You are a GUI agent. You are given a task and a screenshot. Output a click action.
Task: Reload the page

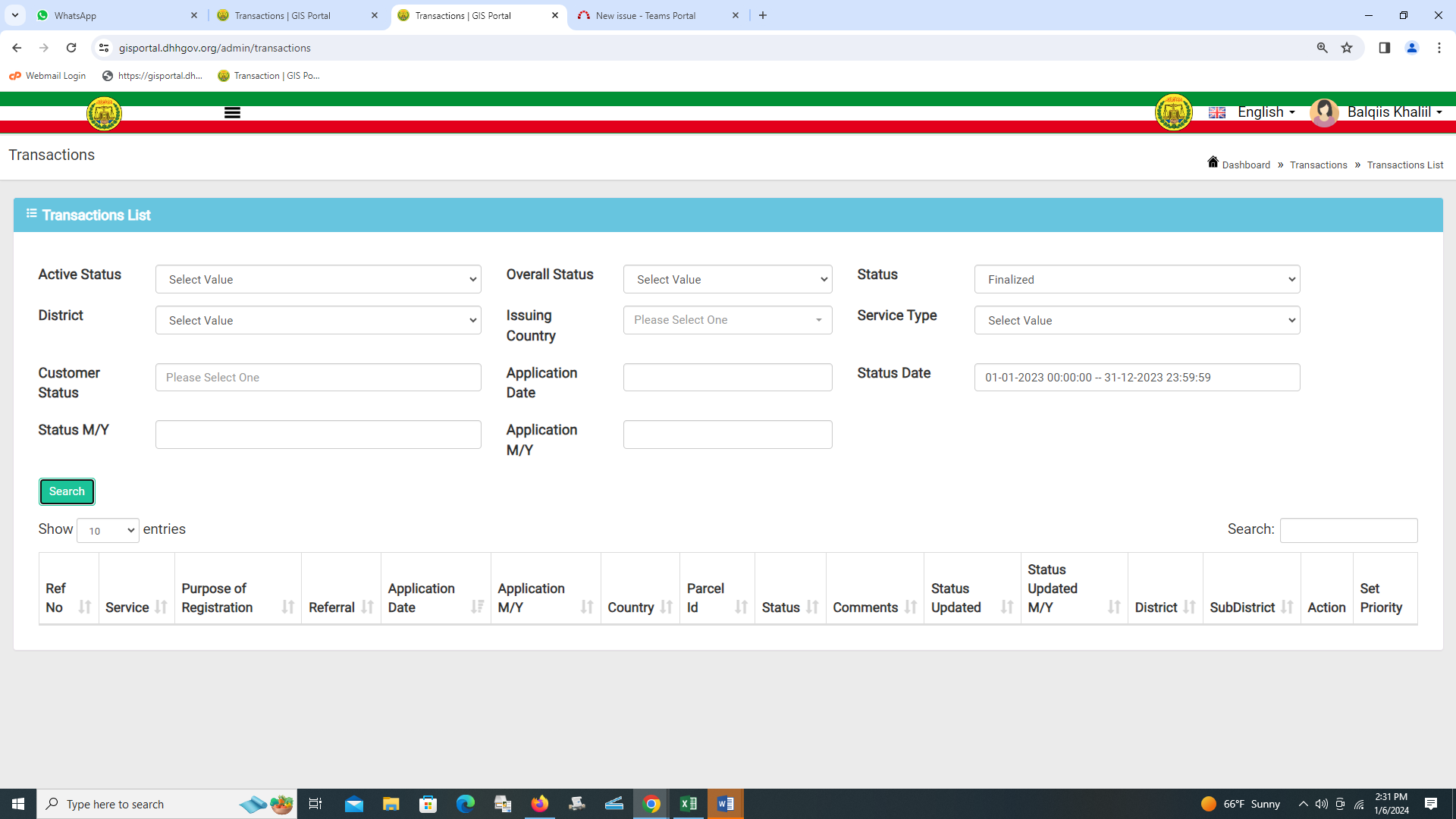point(71,48)
